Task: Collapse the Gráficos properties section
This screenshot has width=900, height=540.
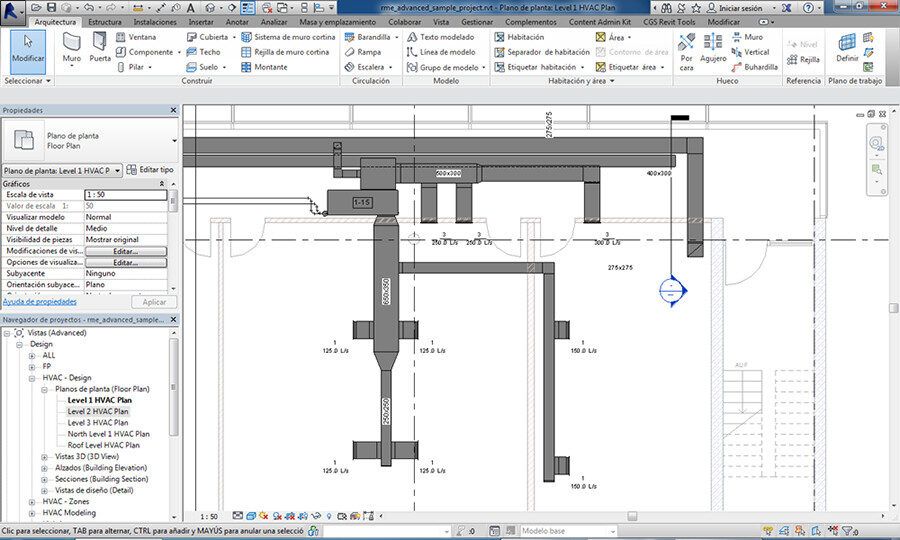Action: (x=161, y=184)
